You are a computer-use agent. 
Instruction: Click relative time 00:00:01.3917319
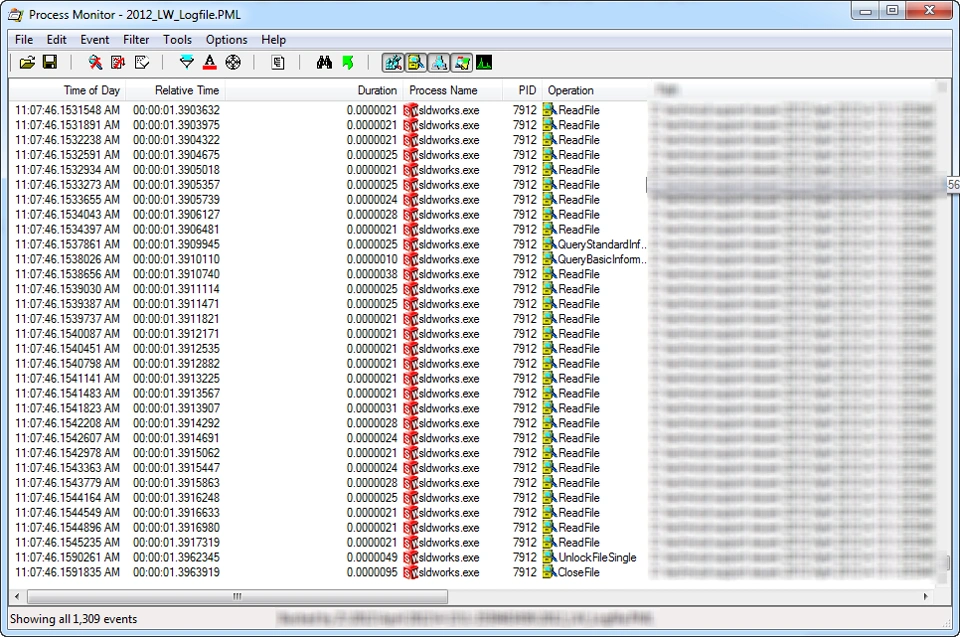click(x=176, y=543)
